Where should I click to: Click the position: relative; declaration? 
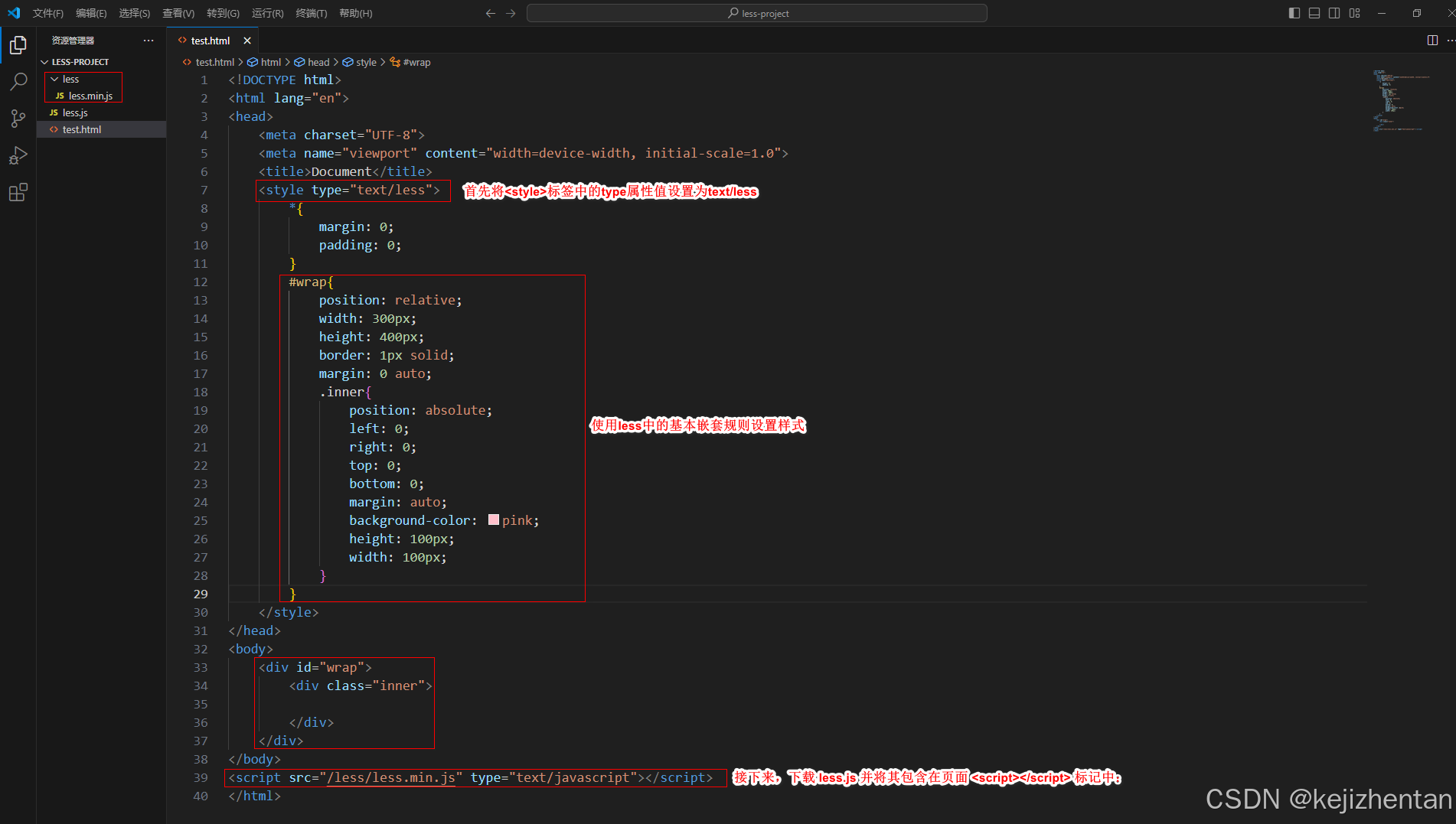[x=390, y=300]
